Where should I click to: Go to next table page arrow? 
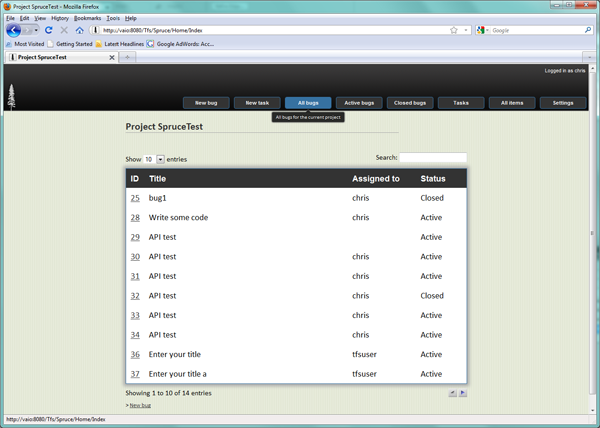point(463,393)
